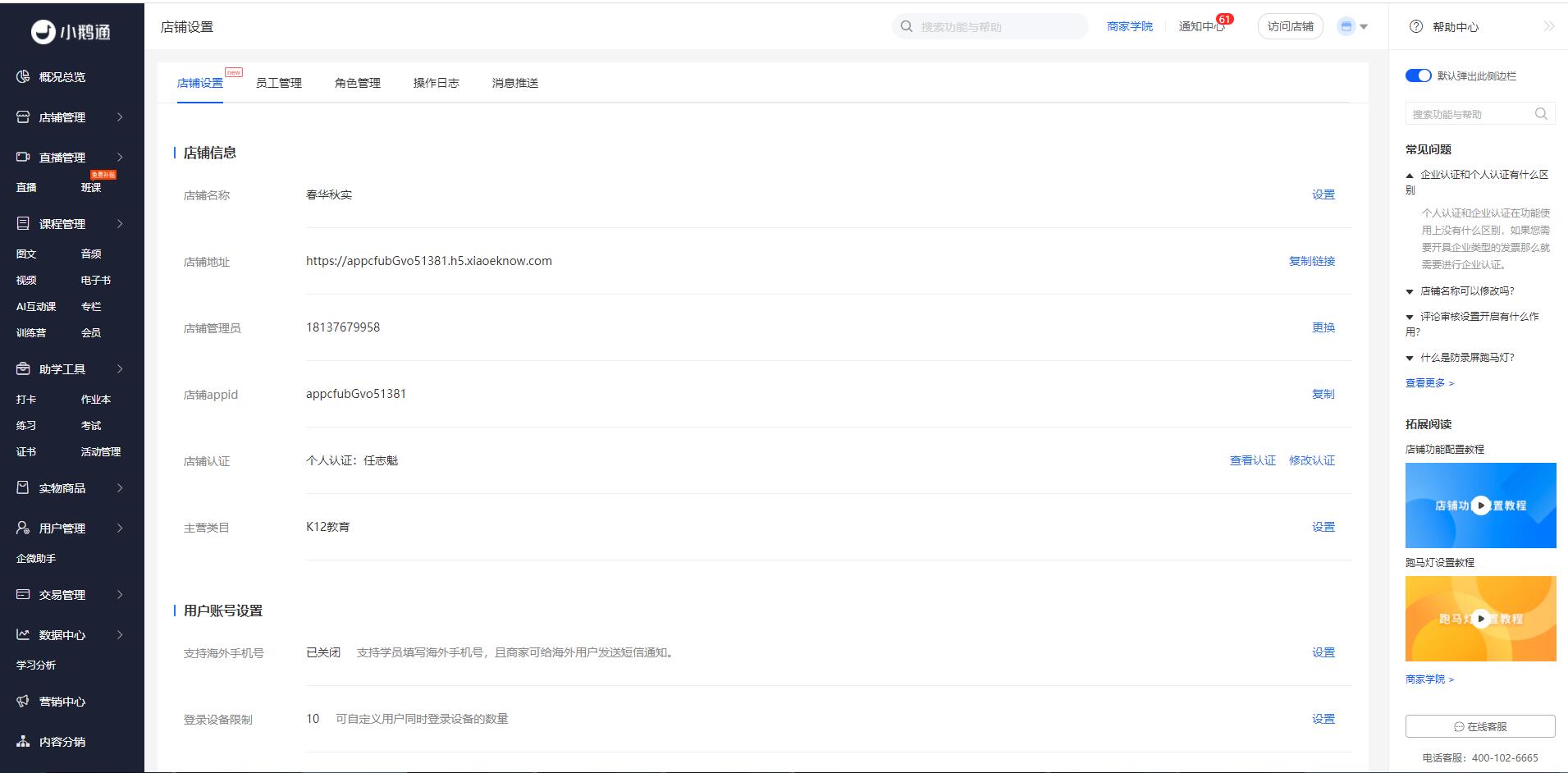Click the 访问店铺 button

pyautogui.click(x=1290, y=27)
